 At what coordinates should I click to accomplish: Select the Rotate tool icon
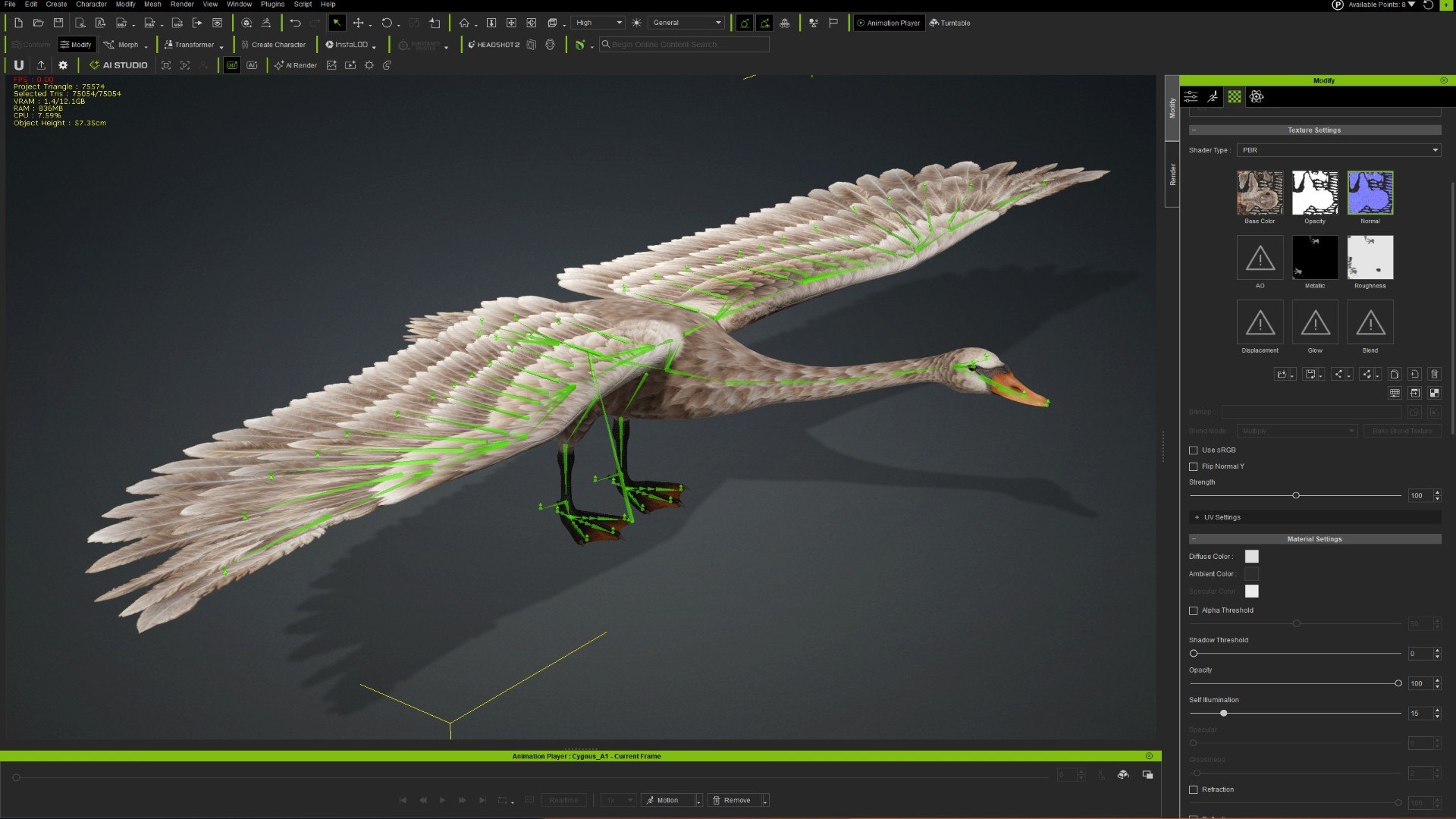tap(387, 23)
